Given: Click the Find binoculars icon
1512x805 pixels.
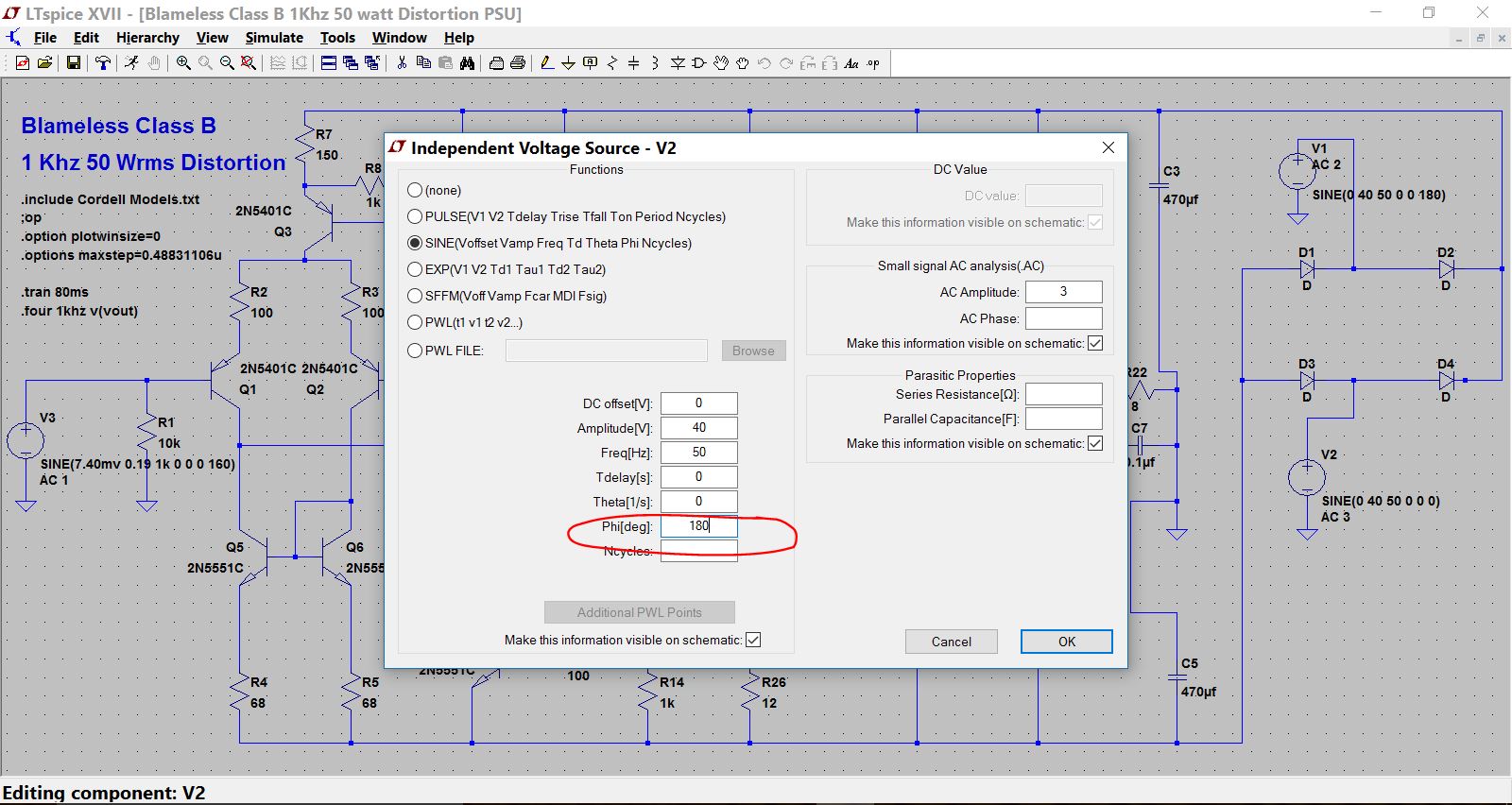Looking at the screenshot, I should coord(467,63).
